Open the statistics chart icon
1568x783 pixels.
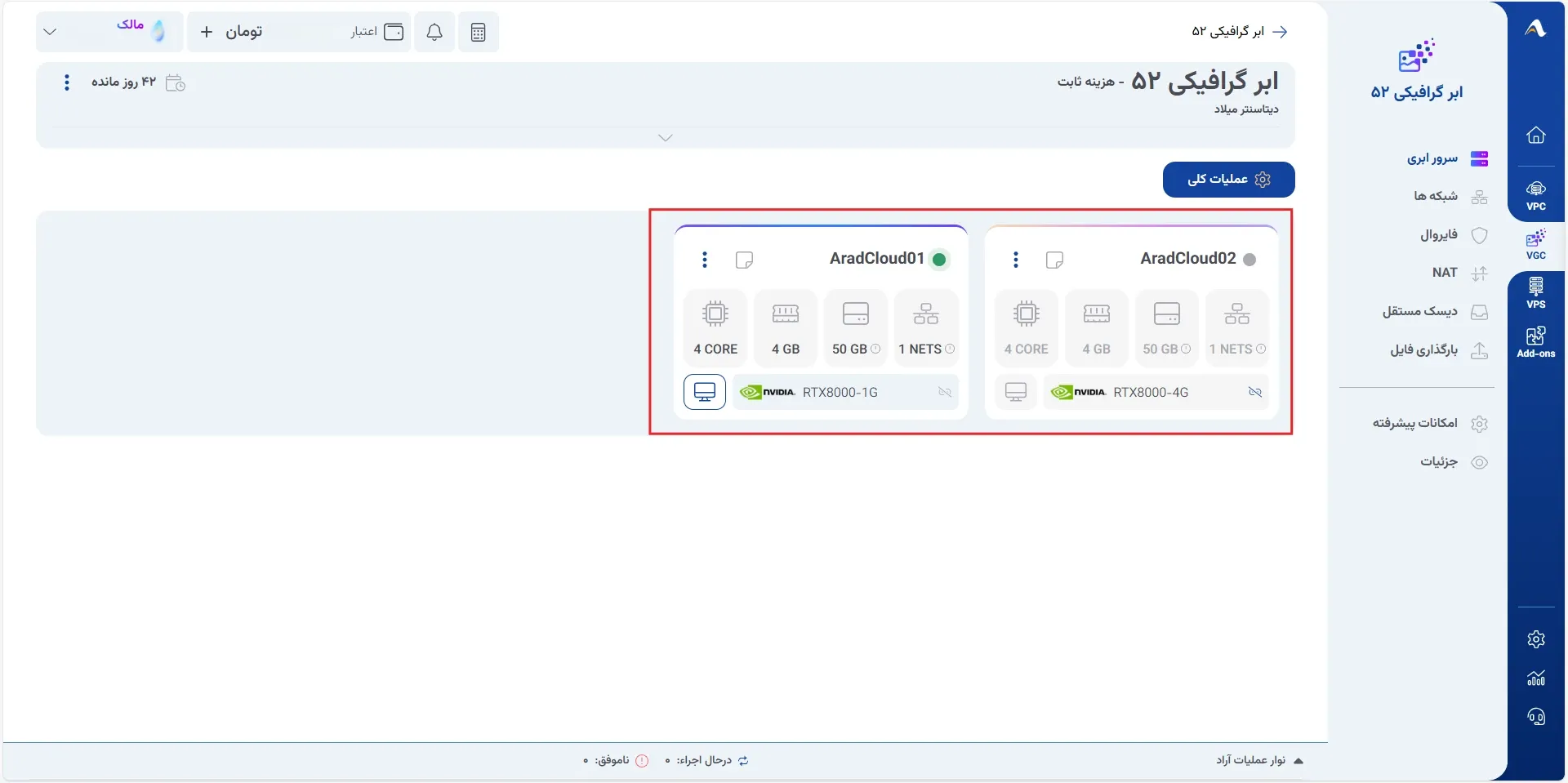click(x=1535, y=678)
